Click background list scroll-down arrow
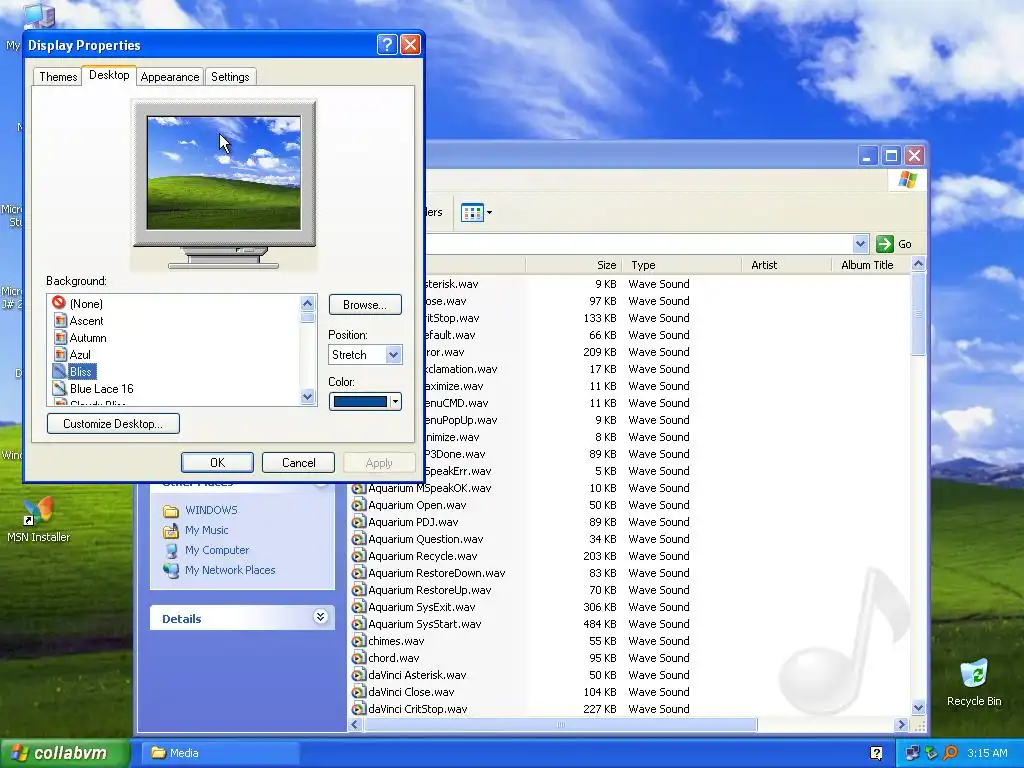This screenshot has height=768, width=1024. (x=308, y=396)
